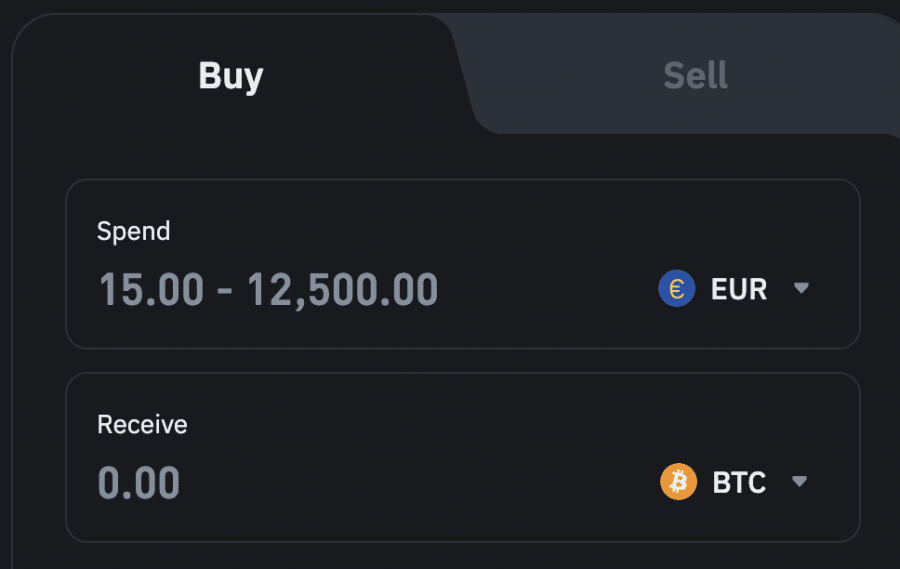Screen dimensions: 900x569
Task: Click the dash between spend limits
Action: click(224, 291)
